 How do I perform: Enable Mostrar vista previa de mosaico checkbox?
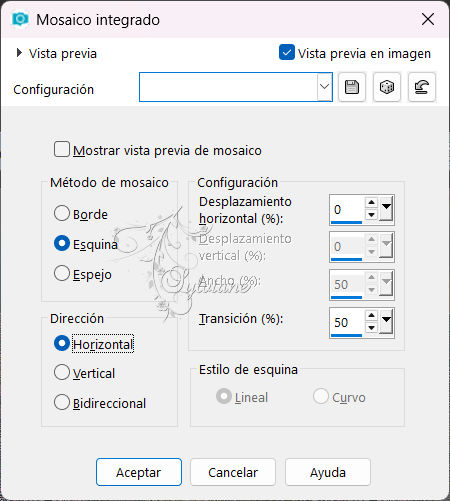[62, 149]
